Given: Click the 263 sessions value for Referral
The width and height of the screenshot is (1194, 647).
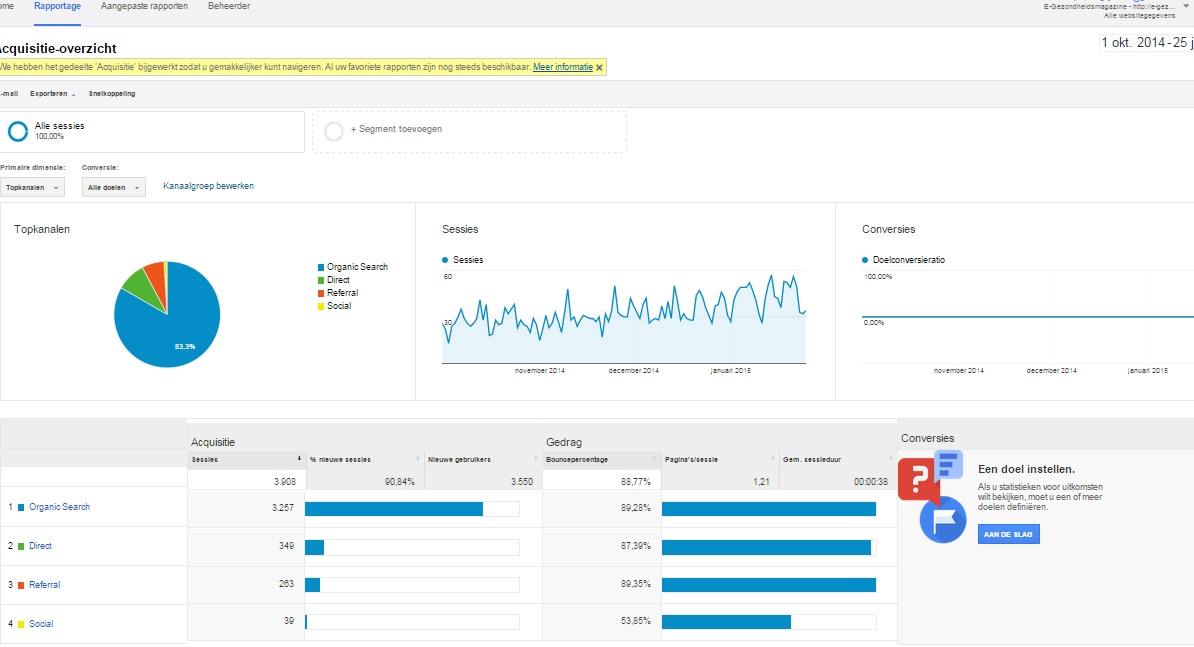Looking at the screenshot, I should tap(286, 585).
